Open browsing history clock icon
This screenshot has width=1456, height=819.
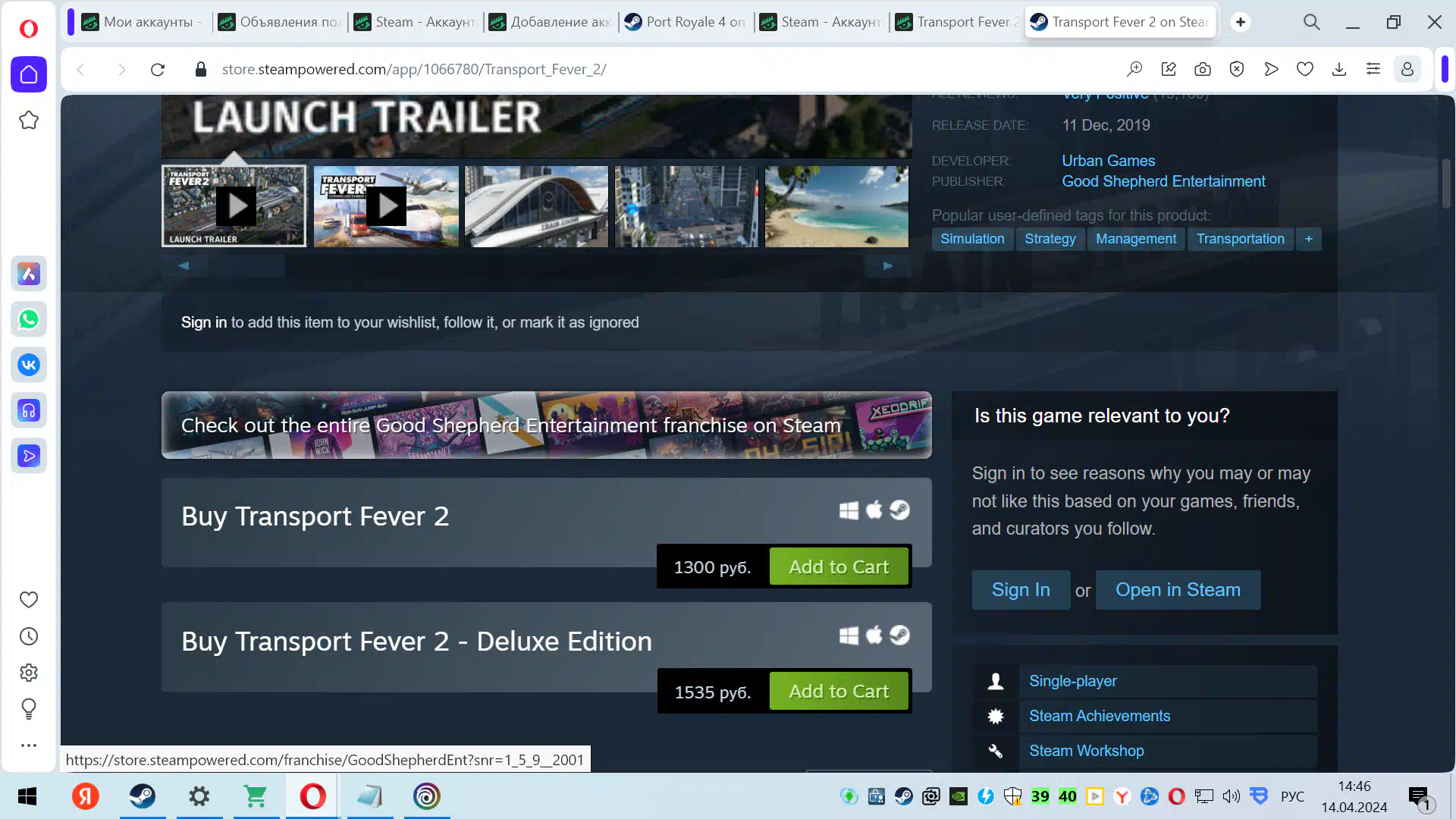click(29, 636)
